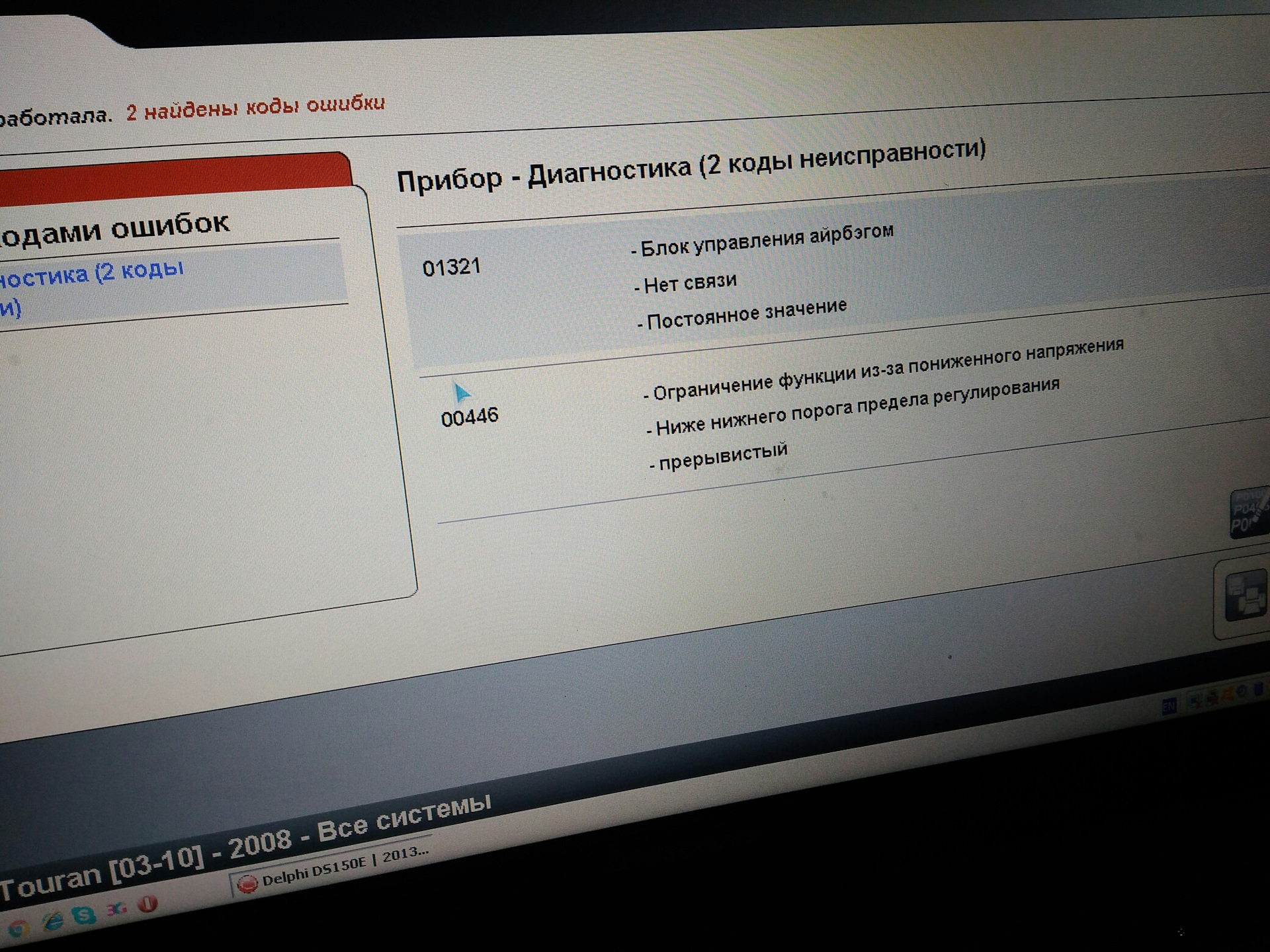Viewport: 1270px width, 952px height.
Task: Click the erase fault codes icon
Action: point(1249,512)
